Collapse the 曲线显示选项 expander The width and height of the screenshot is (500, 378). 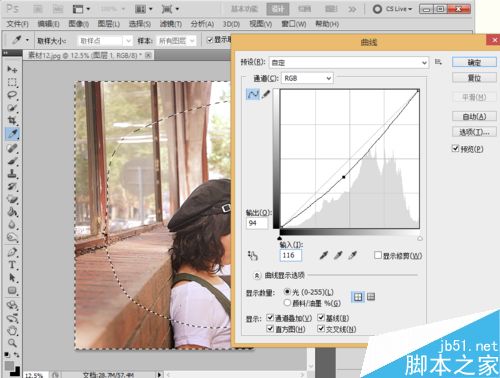[x=257, y=275]
